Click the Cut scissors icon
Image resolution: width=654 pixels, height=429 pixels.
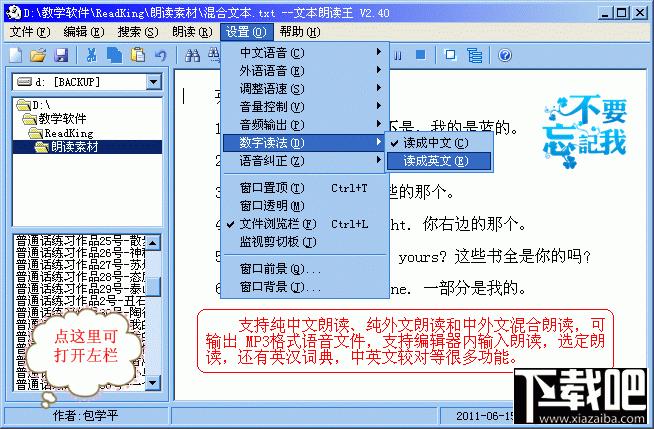click(x=92, y=54)
